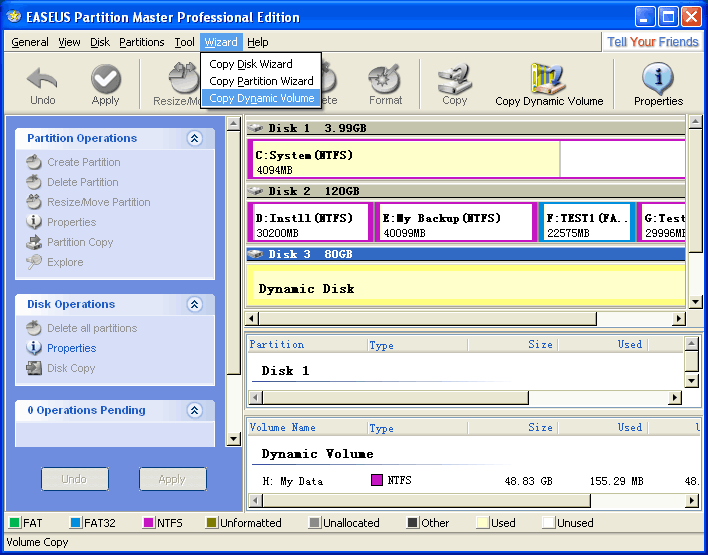This screenshot has height=555, width=708.
Task: Select the H: My Data volume row
Action: click(473, 481)
